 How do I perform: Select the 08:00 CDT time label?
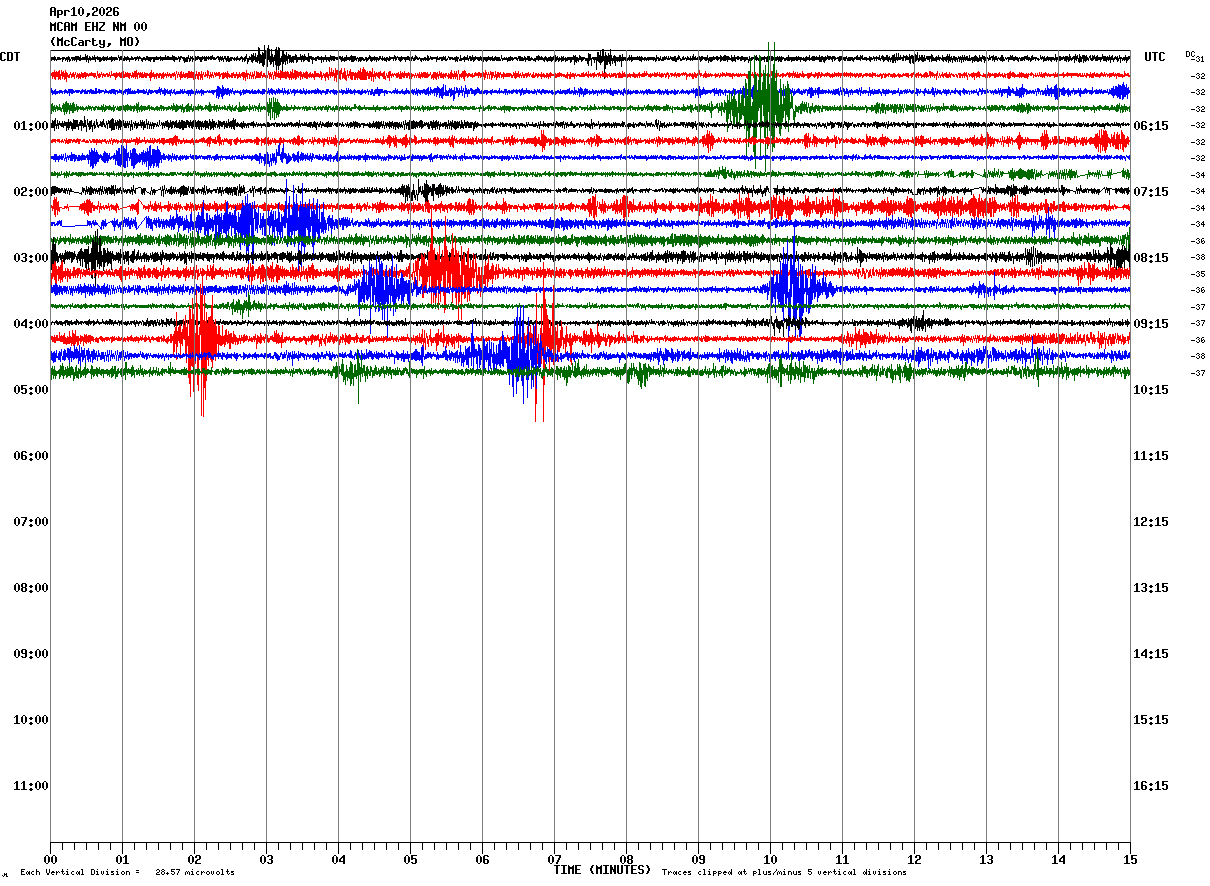click(x=31, y=588)
